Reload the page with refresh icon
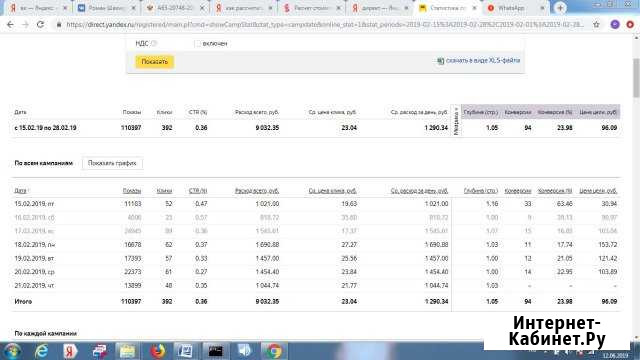 click(x=40, y=24)
